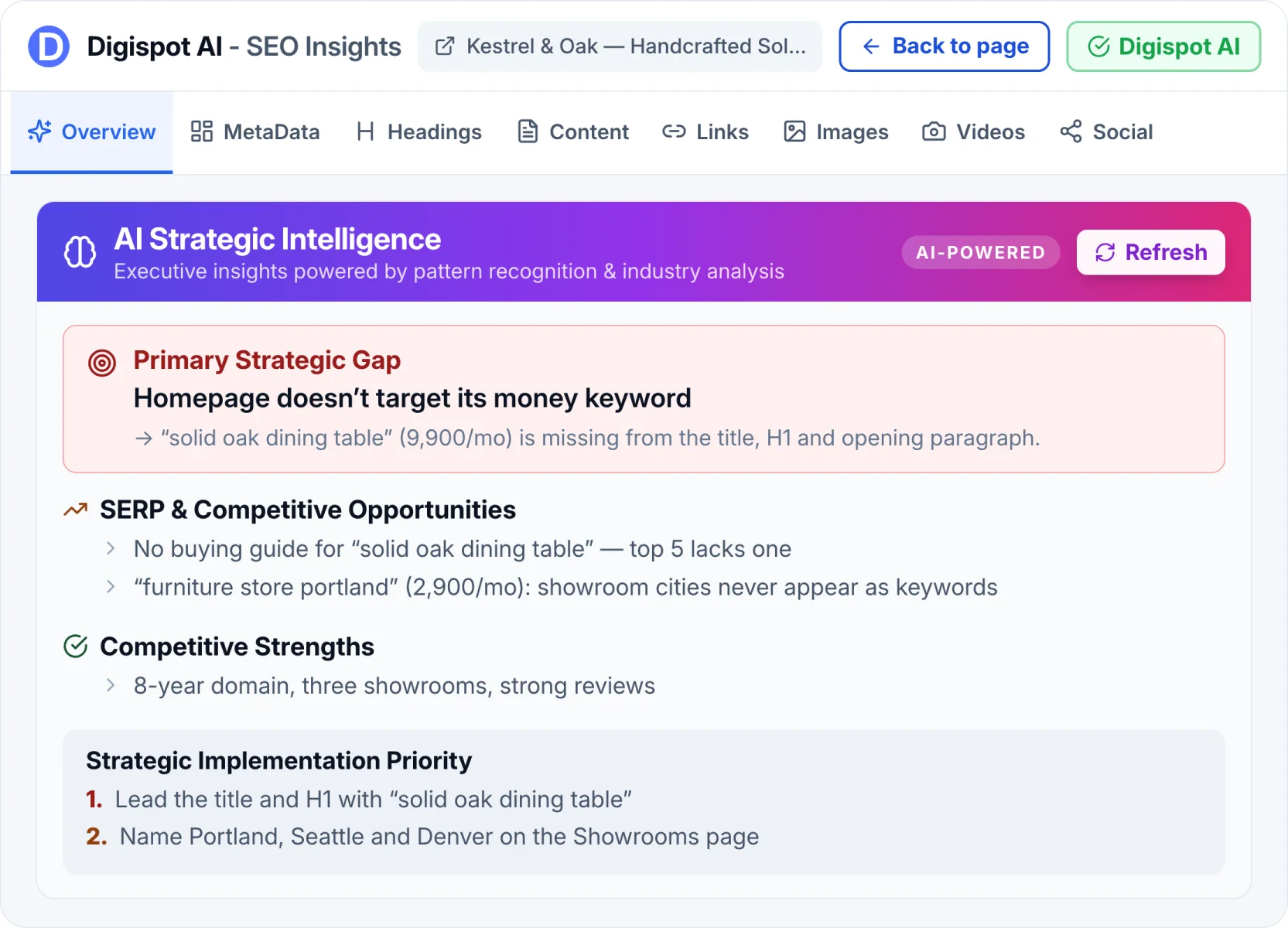
Task: Expand the 'furniture store portland' item chevron
Action: click(111, 587)
